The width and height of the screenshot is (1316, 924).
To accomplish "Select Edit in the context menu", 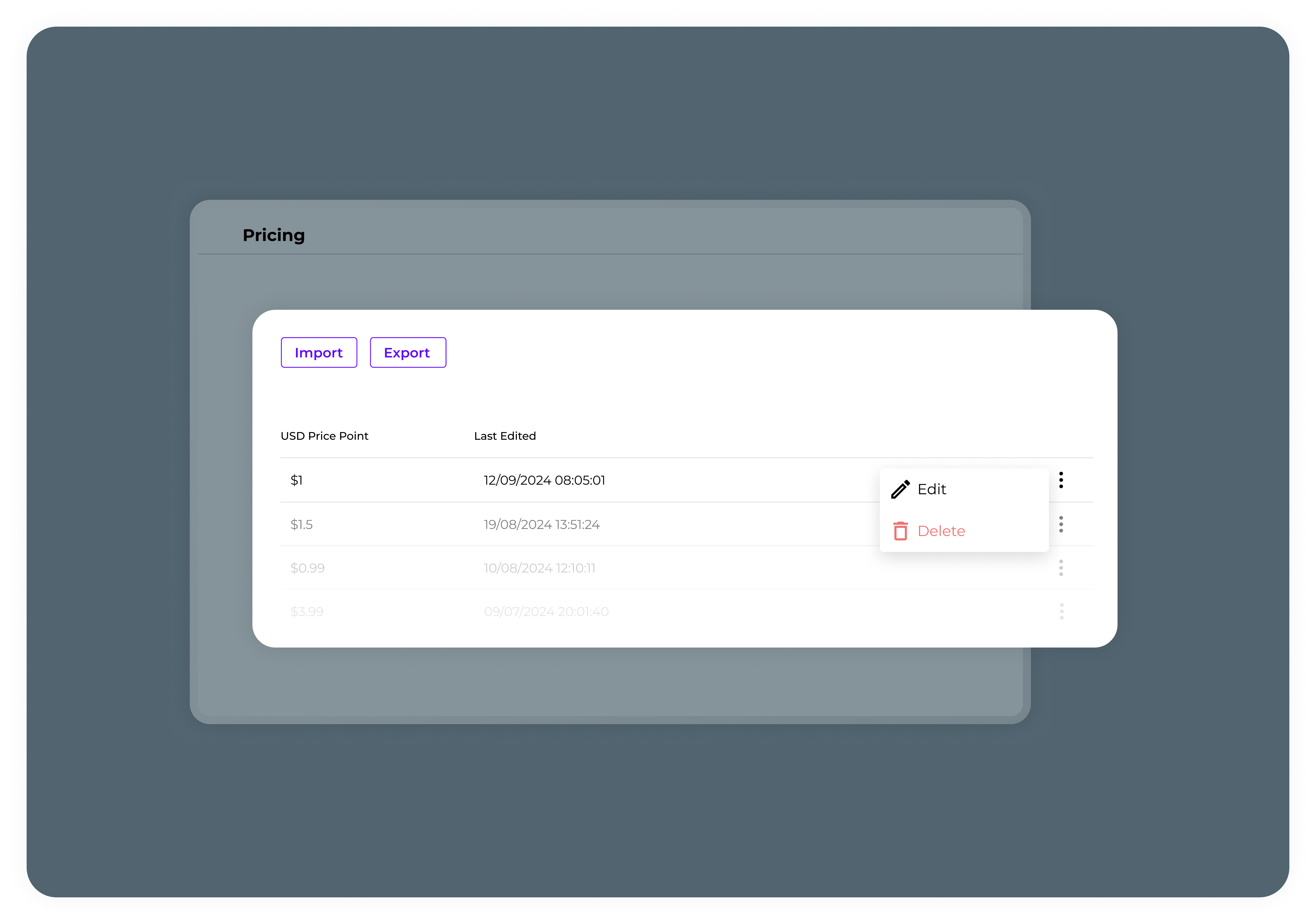I will pyautogui.click(x=931, y=490).
